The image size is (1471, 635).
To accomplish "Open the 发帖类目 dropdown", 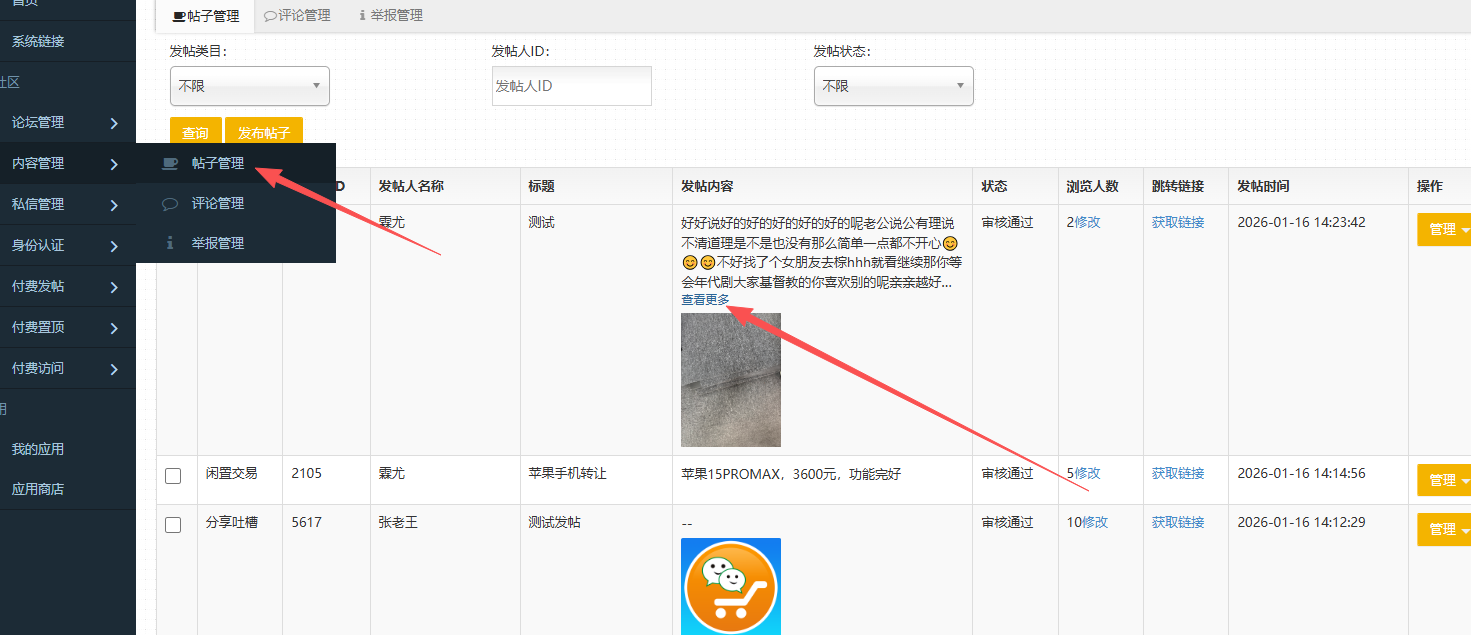I will click(x=249, y=86).
